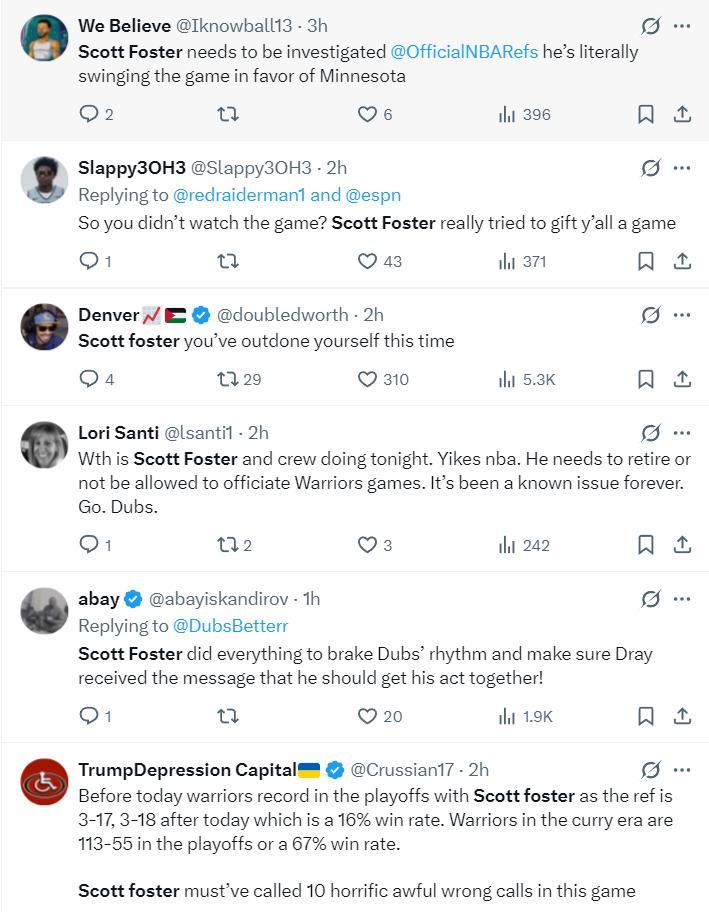Bookmark Slappy3OH3's tweet
Image resolution: width=709 pixels, height=912 pixels.
click(646, 261)
